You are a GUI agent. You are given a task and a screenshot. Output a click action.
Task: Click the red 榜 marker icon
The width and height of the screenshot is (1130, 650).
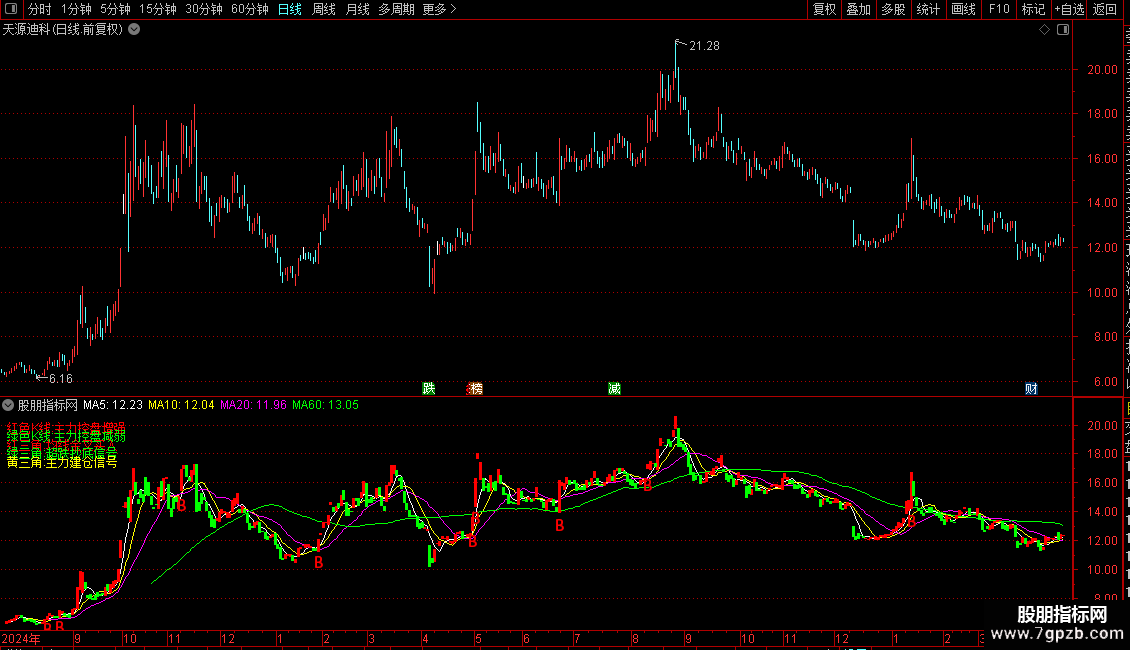point(475,389)
